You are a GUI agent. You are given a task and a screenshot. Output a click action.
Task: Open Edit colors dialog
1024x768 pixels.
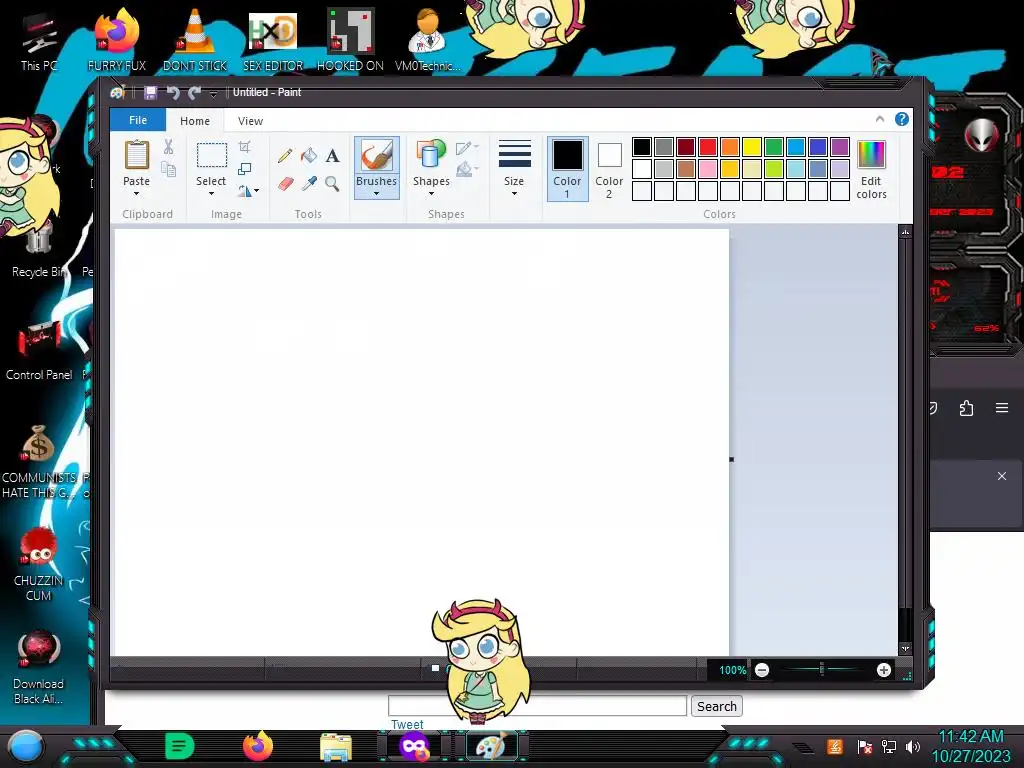pos(871,169)
